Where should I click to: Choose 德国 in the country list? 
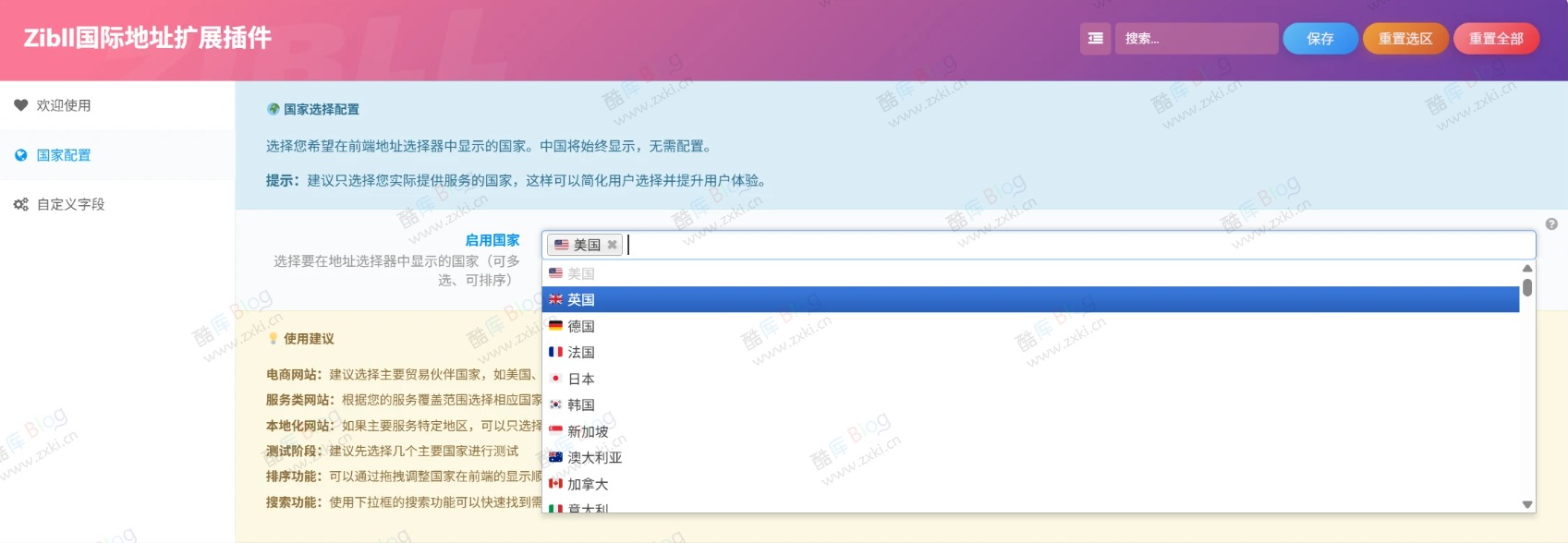pos(581,326)
